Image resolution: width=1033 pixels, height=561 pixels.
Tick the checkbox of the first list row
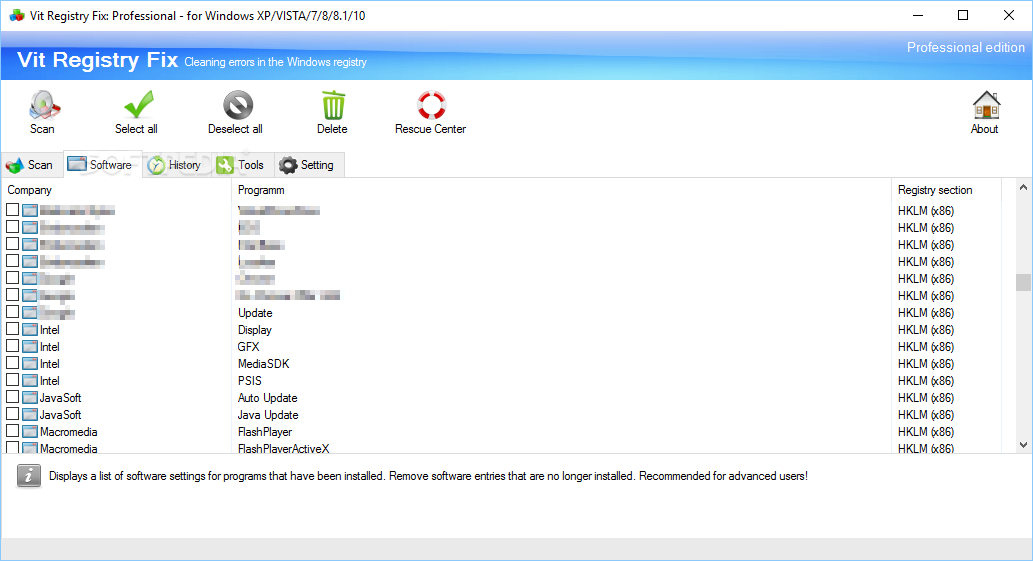(x=13, y=210)
